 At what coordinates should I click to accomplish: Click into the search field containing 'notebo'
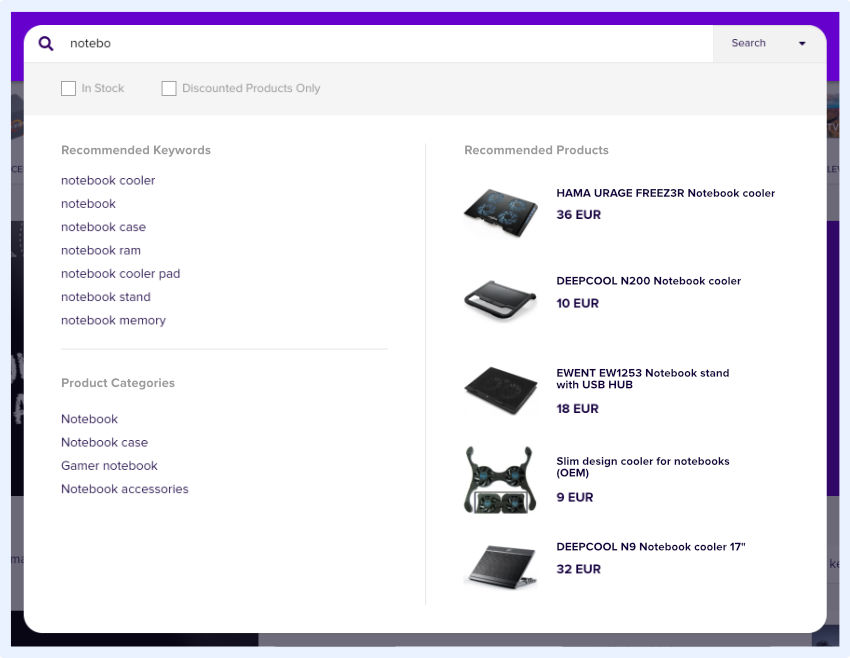tap(380, 43)
